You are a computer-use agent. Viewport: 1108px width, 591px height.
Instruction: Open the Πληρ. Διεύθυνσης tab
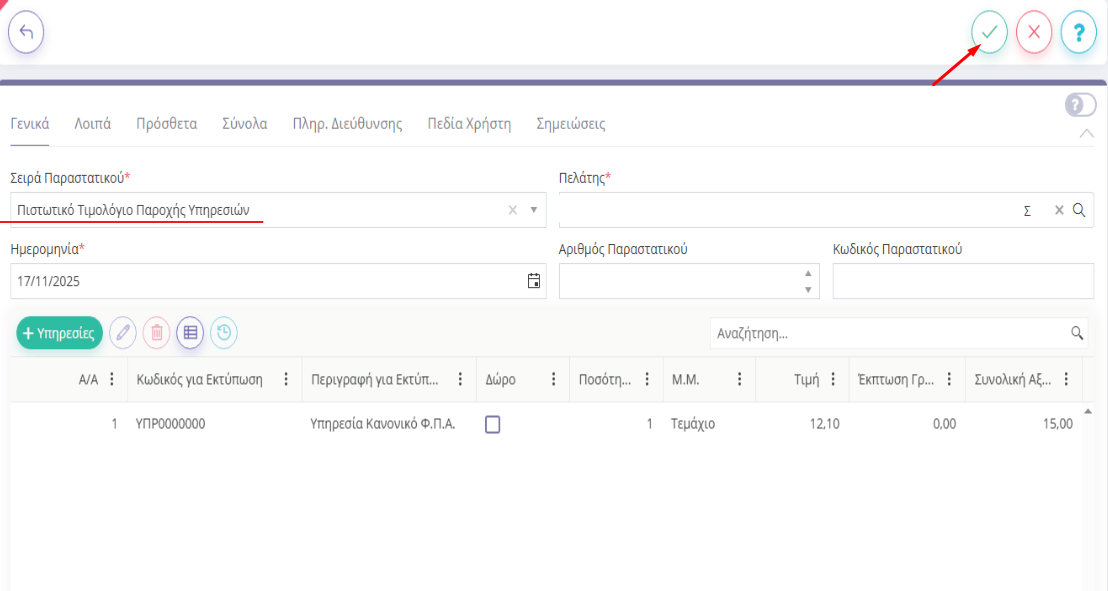pyautogui.click(x=347, y=124)
